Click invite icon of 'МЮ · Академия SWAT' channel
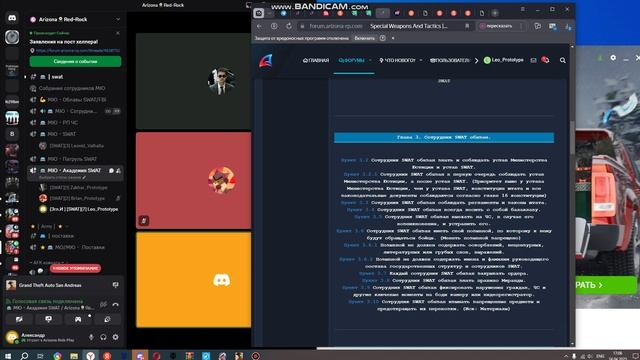This screenshot has height=360, width=640. (x=118, y=171)
